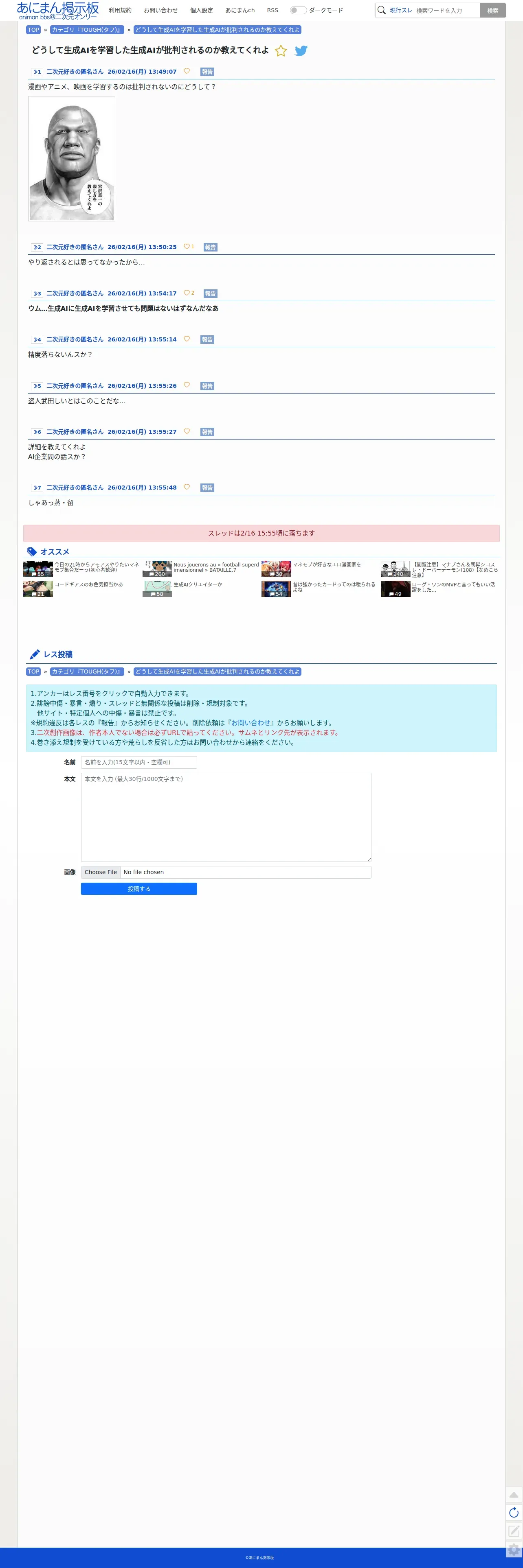Click the top thread title breadcrumb

218,30
